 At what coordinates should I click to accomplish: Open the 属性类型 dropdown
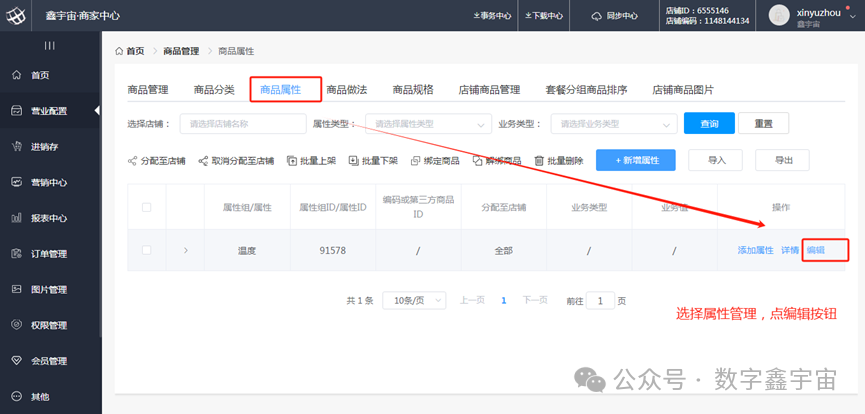coord(428,124)
